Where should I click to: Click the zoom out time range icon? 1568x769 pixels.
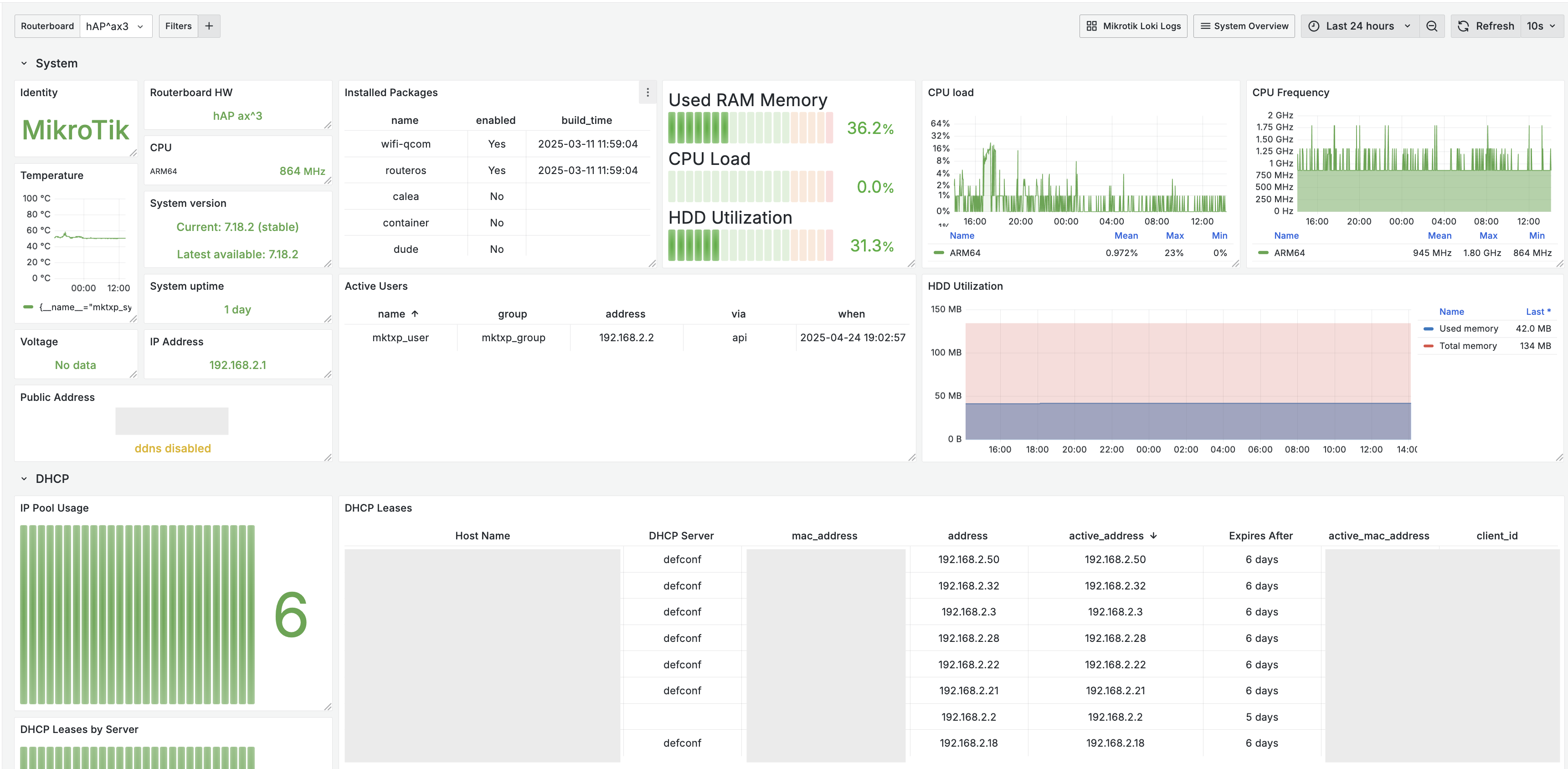point(1432,26)
